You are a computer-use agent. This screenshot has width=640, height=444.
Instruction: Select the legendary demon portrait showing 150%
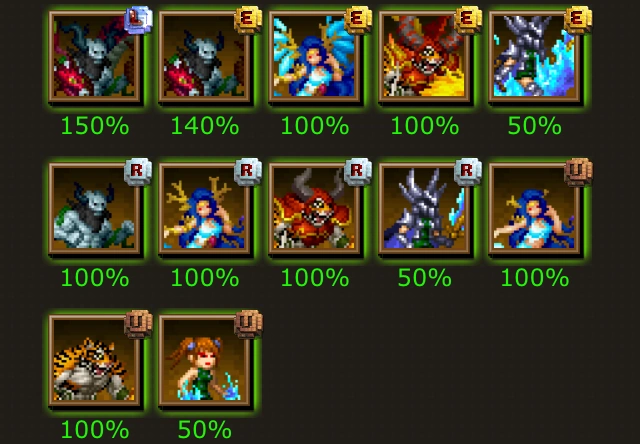(95, 57)
